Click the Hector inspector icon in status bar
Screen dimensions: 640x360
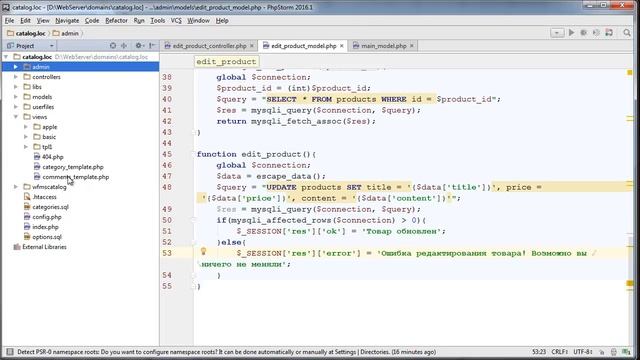pos(614,352)
